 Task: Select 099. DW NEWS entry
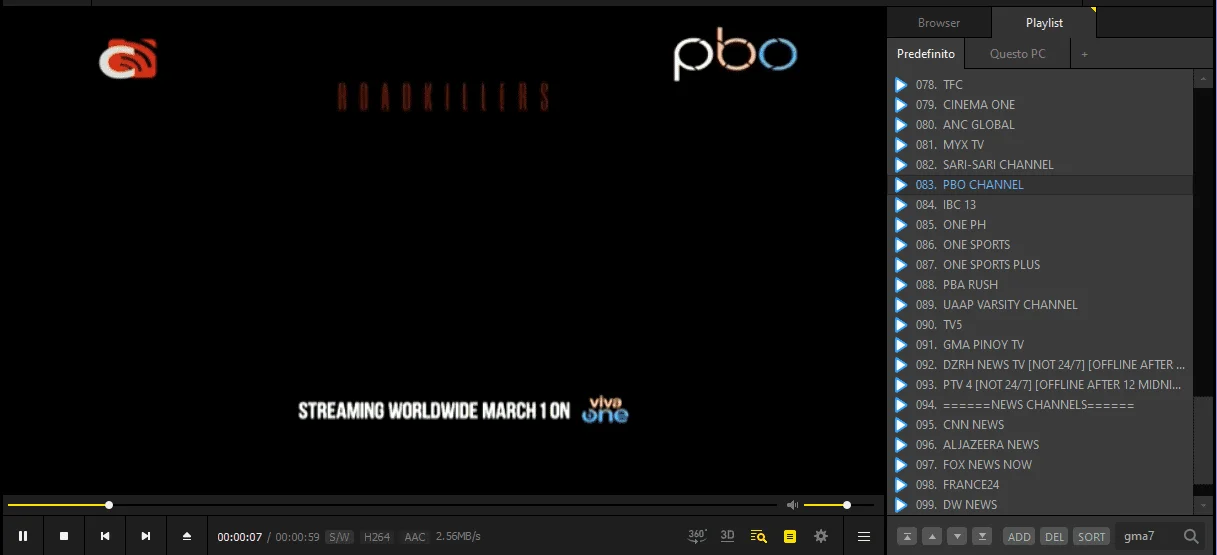click(x=1040, y=505)
